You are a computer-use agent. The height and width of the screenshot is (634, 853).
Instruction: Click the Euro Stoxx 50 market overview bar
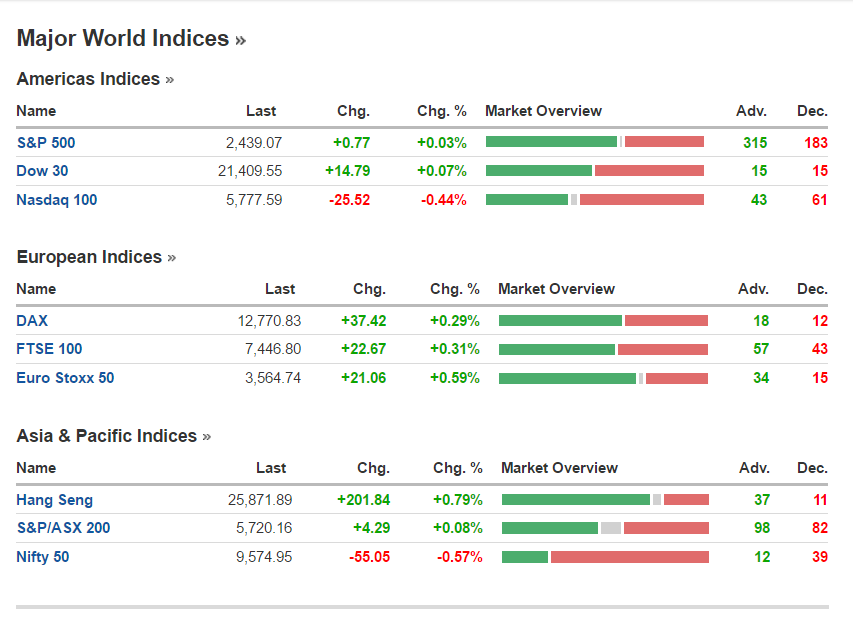point(603,378)
